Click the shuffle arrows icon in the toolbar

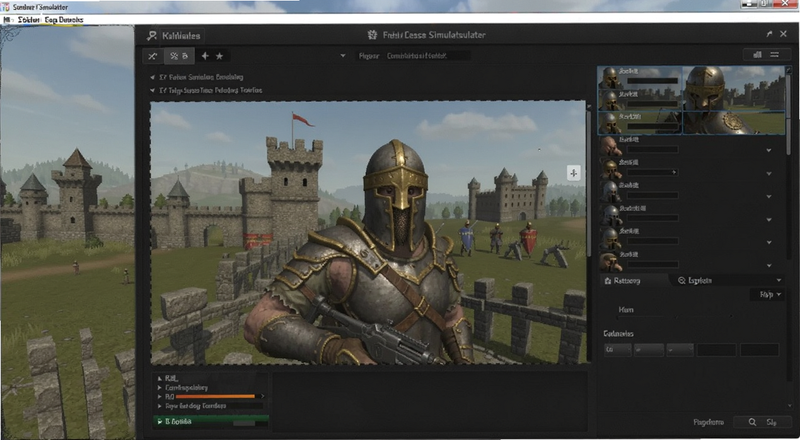[153, 56]
